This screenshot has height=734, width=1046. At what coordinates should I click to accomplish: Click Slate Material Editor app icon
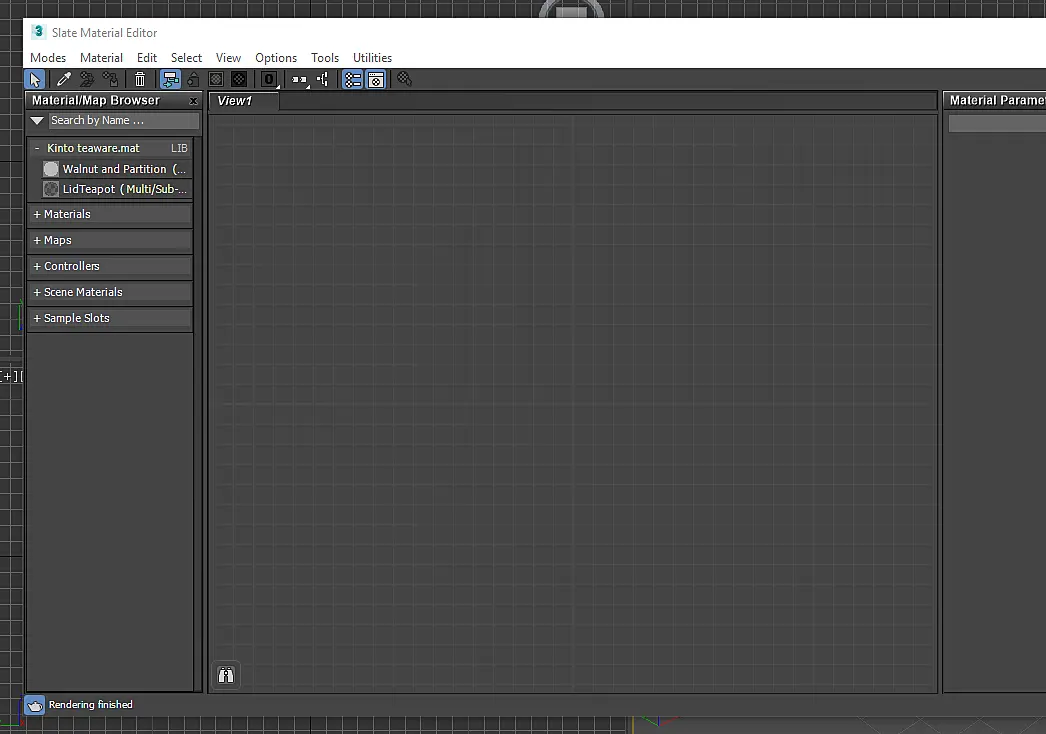[x=39, y=32]
